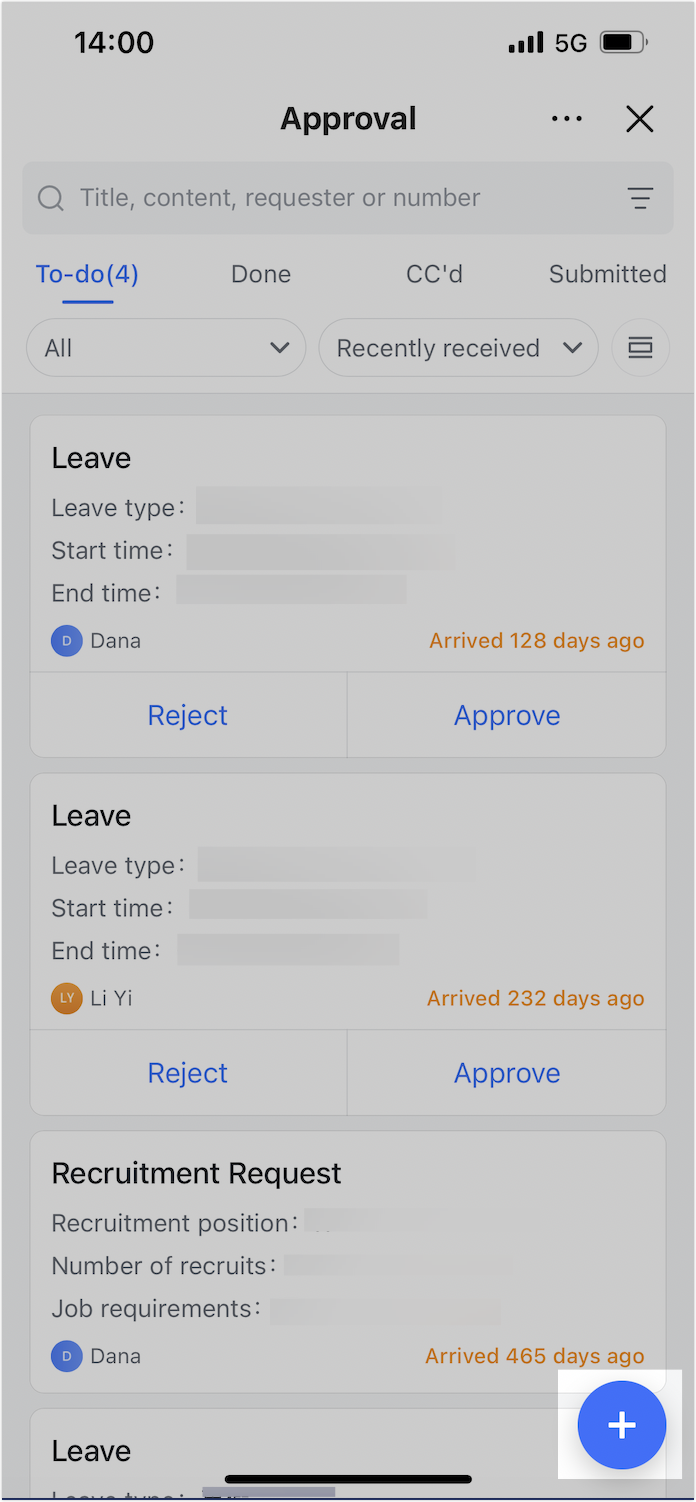Tap Dana's avatar on the Recruitment Request
This screenshot has width=696, height=1502.
(66, 1356)
